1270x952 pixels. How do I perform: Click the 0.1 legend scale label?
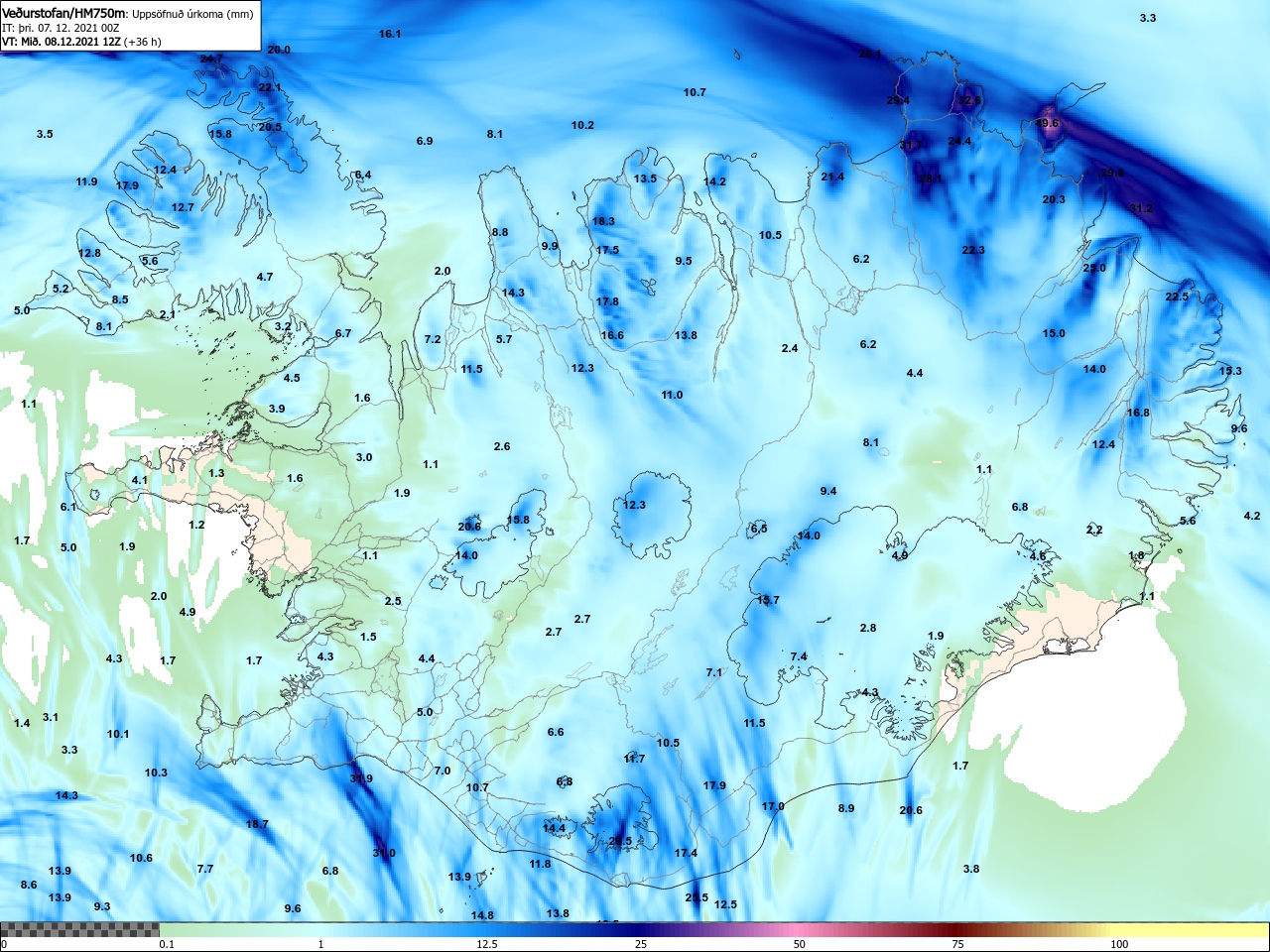(167, 944)
